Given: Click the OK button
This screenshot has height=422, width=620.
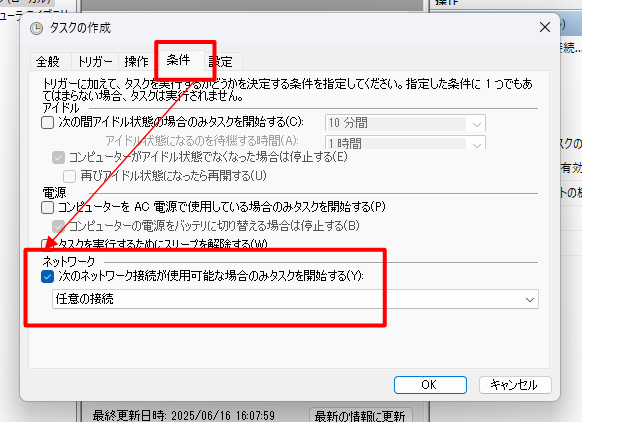Looking at the screenshot, I should click(430, 385).
